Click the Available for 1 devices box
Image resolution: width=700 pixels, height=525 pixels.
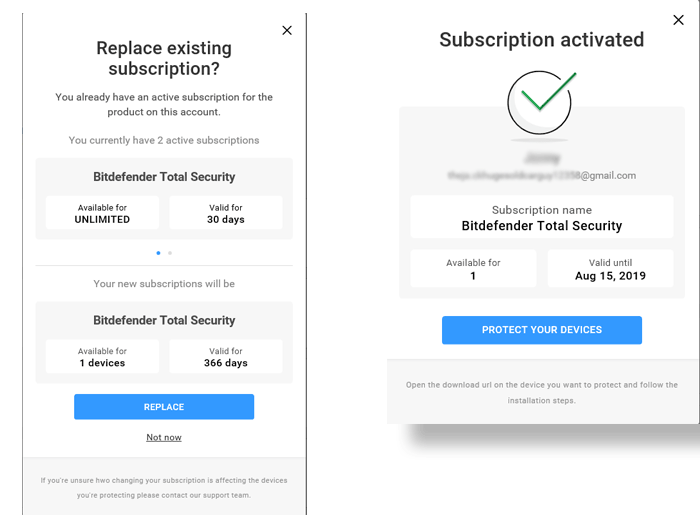[102, 356]
